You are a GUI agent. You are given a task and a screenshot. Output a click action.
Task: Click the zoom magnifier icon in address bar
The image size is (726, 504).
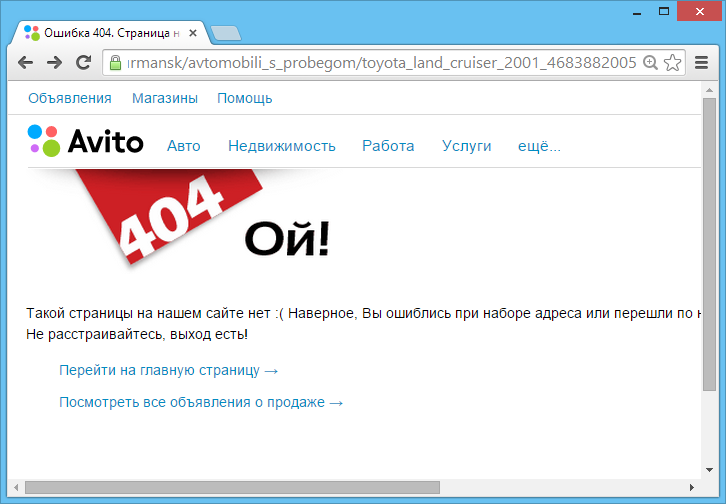point(650,63)
